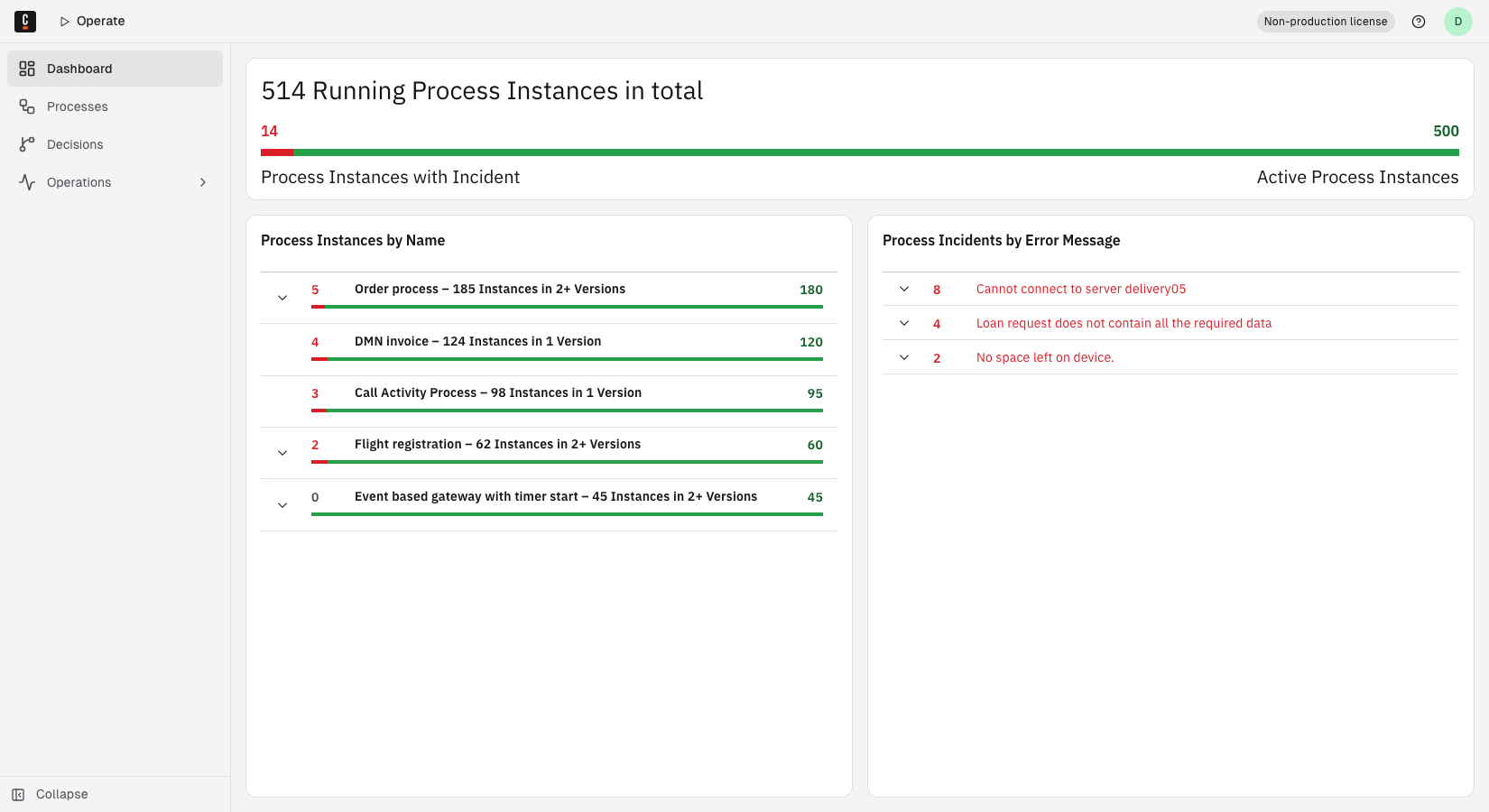Viewport: 1489px width, 812px height.
Task: Open Call Activity Process – 98 Instances
Action: [x=498, y=393]
